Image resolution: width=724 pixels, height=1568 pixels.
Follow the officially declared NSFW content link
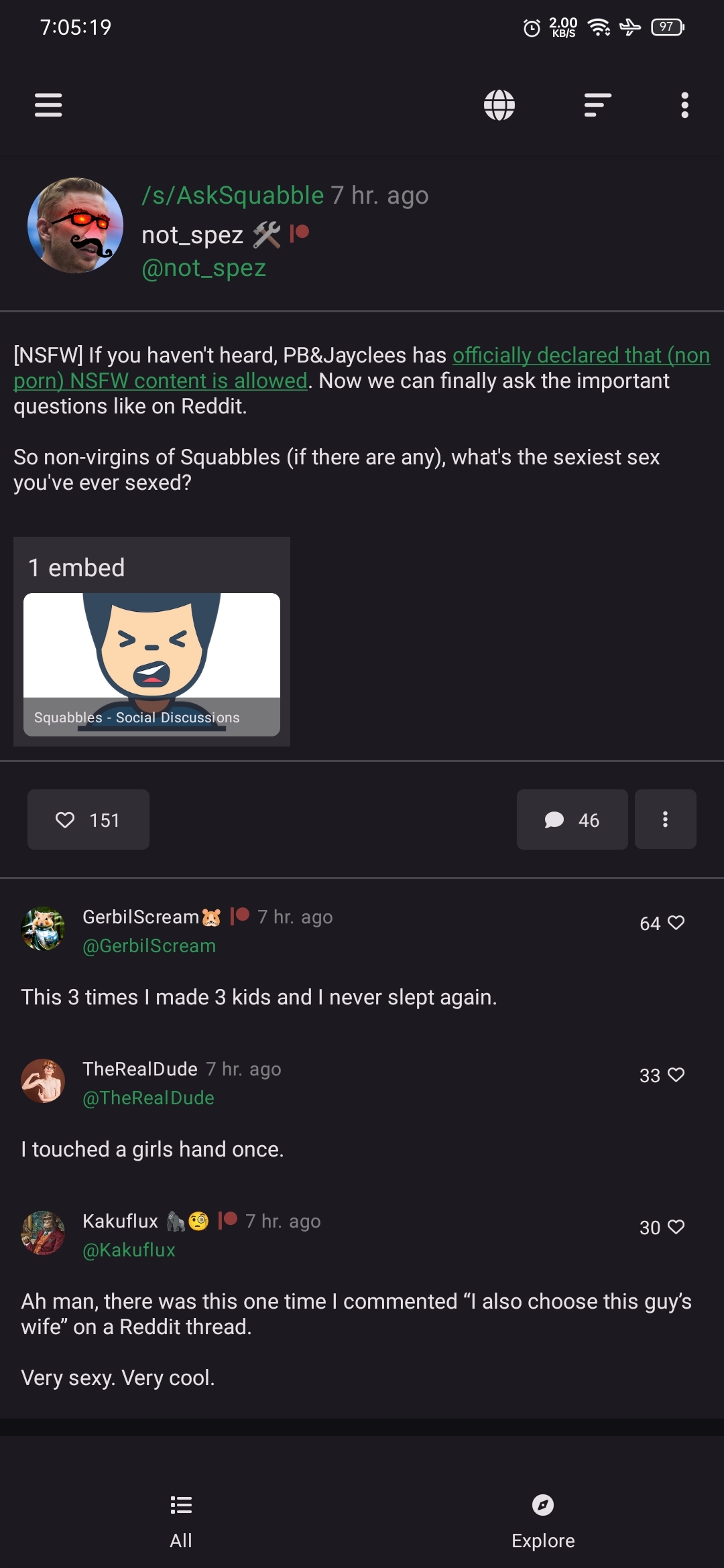[x=361, y=368]
